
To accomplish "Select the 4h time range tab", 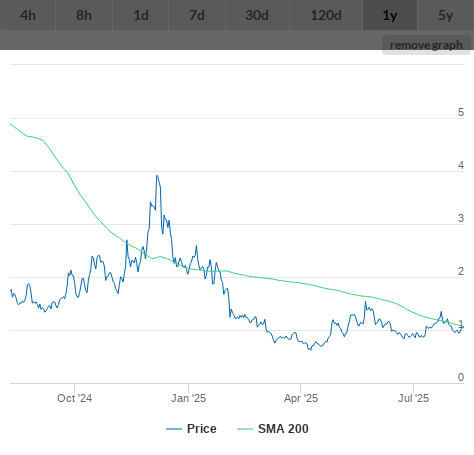I will [28, 15].
